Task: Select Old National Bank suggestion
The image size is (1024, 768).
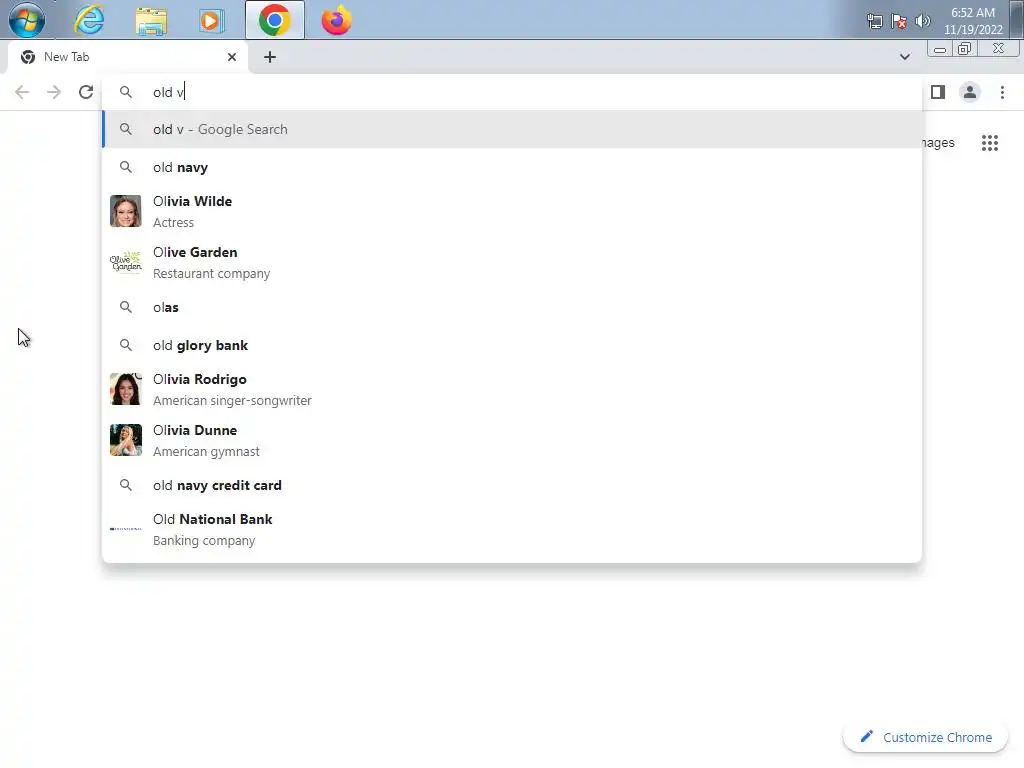Action: [512, 529]
